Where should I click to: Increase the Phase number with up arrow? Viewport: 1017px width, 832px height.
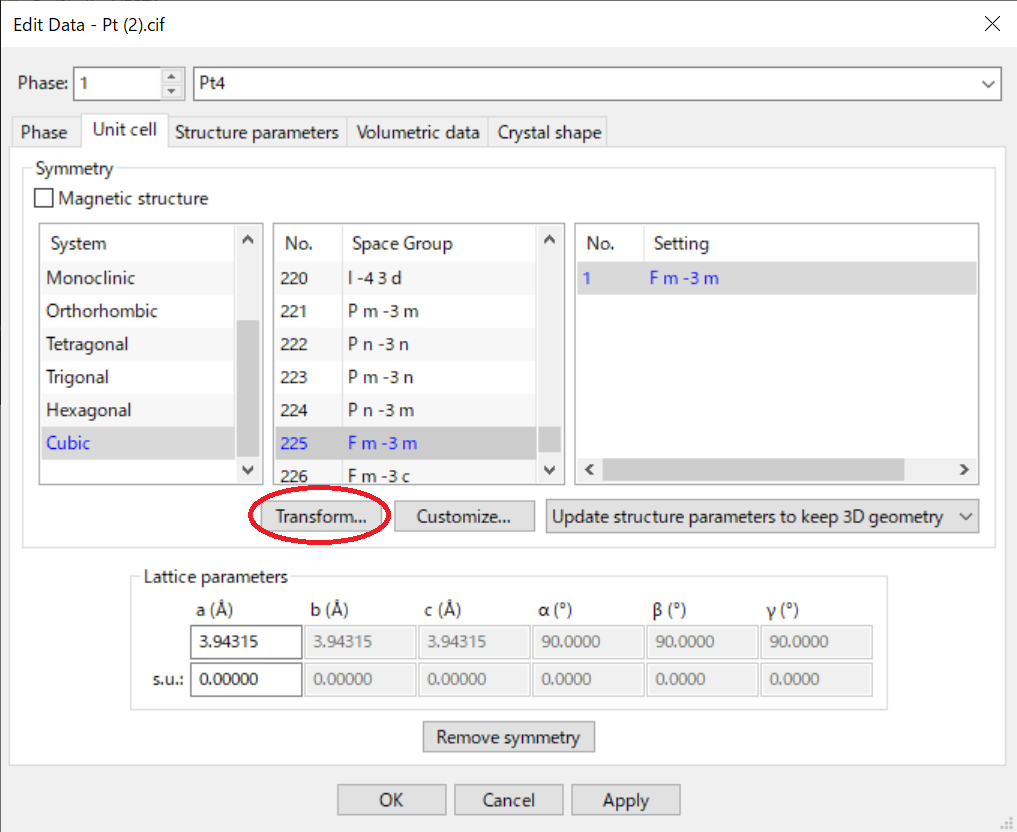(x=171, y=76)
